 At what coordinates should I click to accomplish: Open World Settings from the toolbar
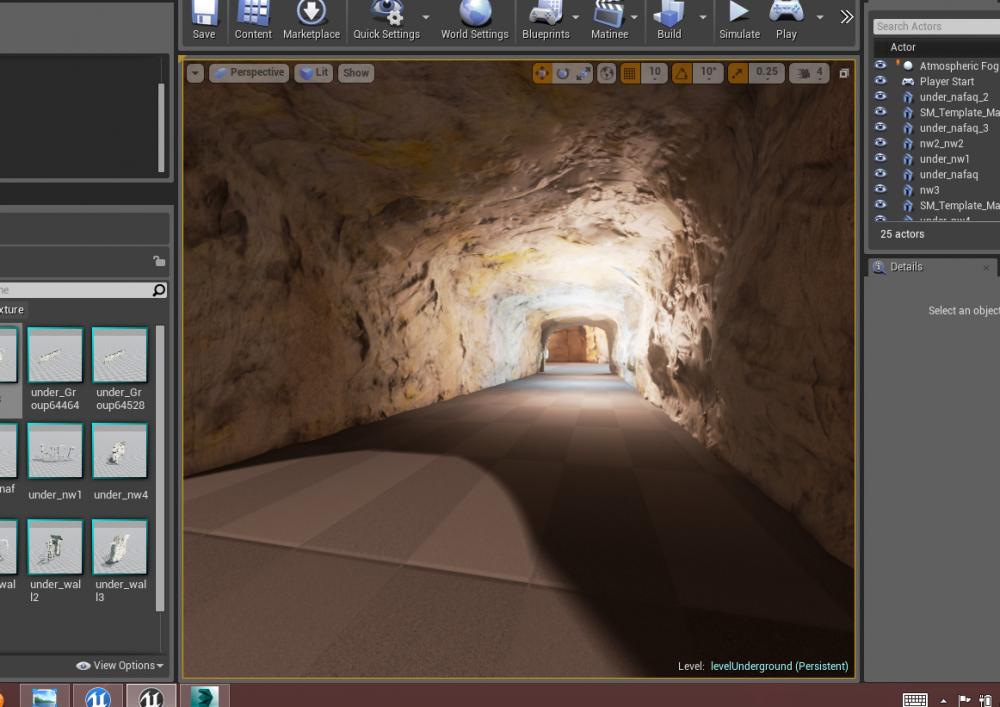(475, 20)
